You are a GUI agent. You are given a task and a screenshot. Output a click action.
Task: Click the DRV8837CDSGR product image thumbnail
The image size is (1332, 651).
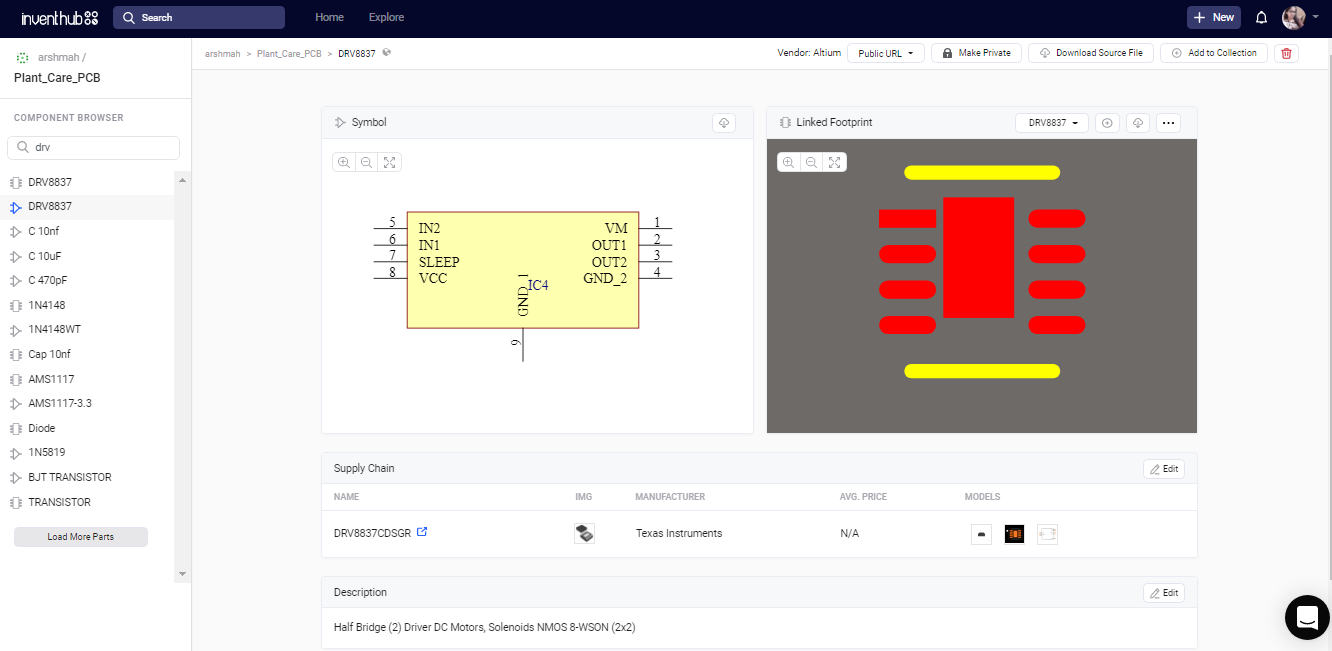click(585, 534)
